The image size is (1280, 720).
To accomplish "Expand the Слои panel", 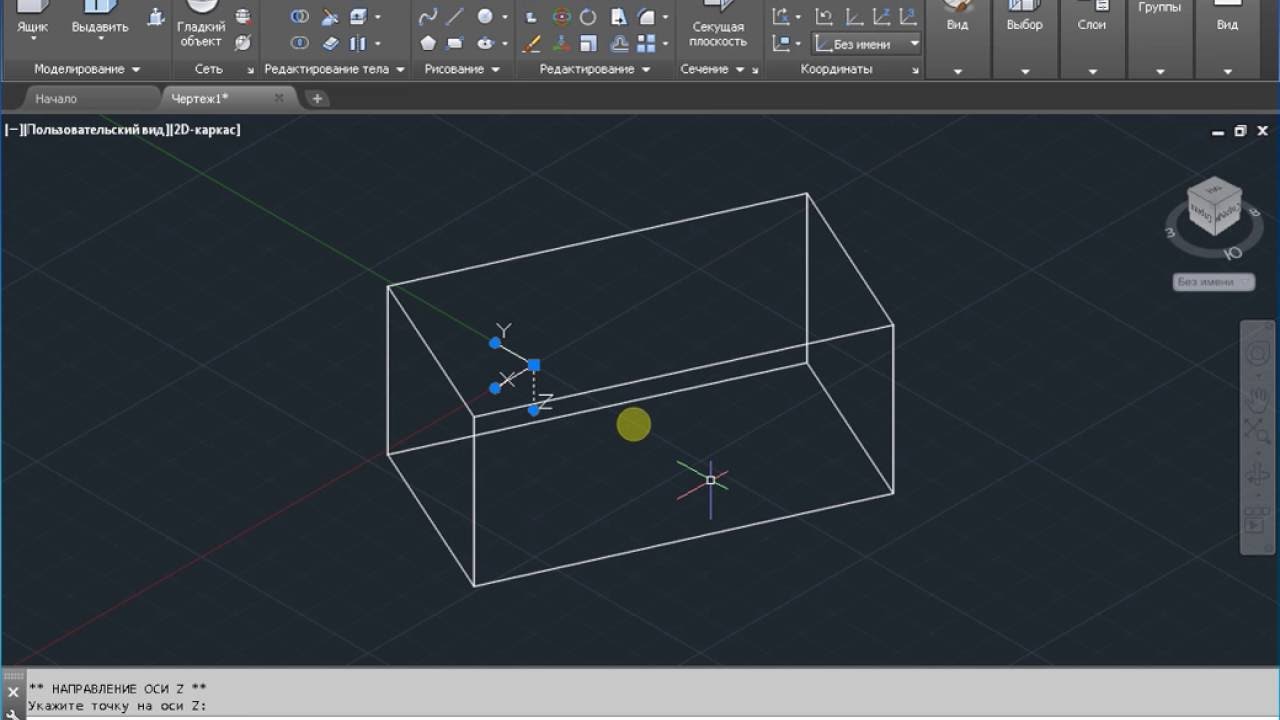I will (1092, 72).
